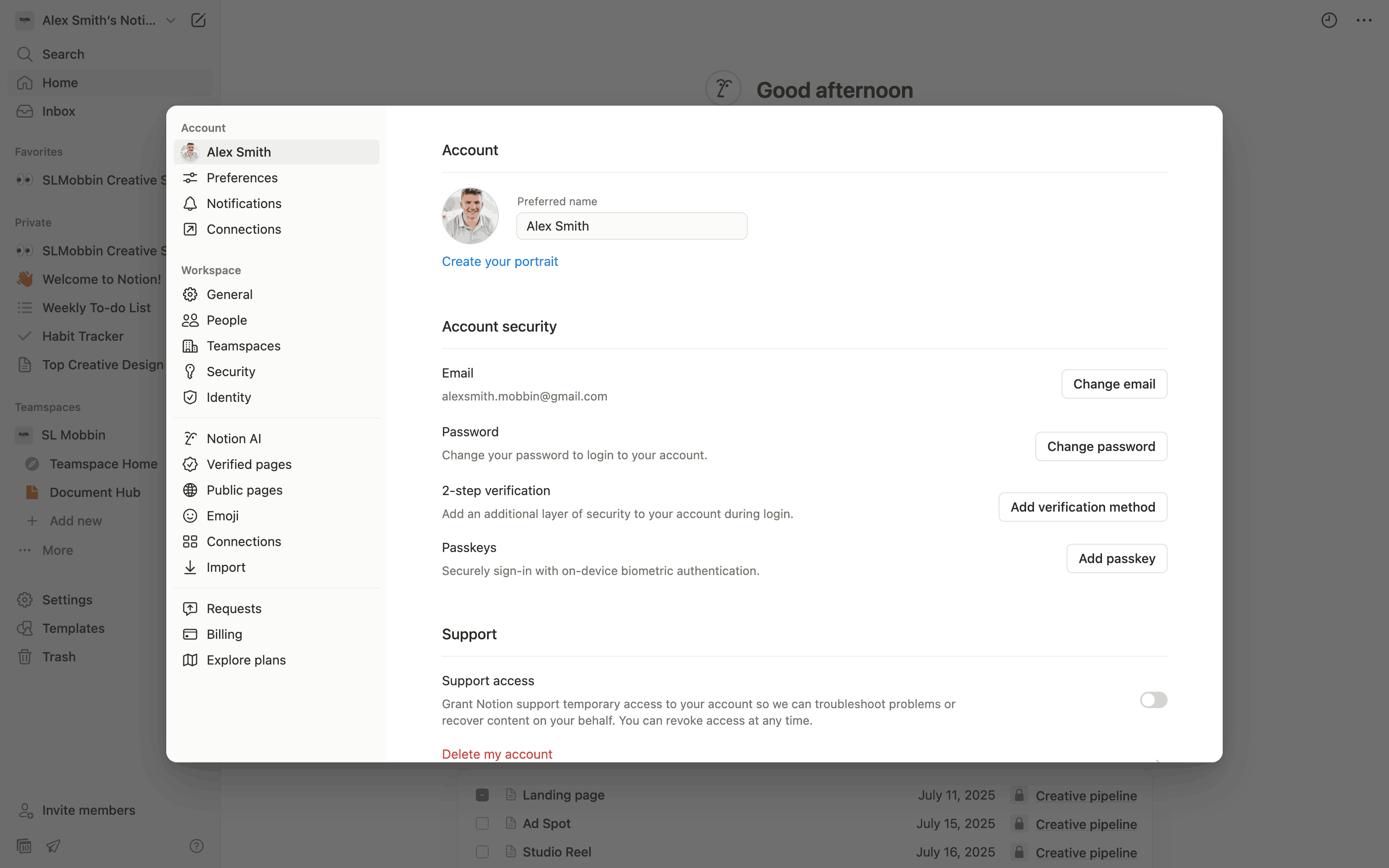
Task: Expand the SL Mobbin teamspace
Action: (x=73, y=435)
